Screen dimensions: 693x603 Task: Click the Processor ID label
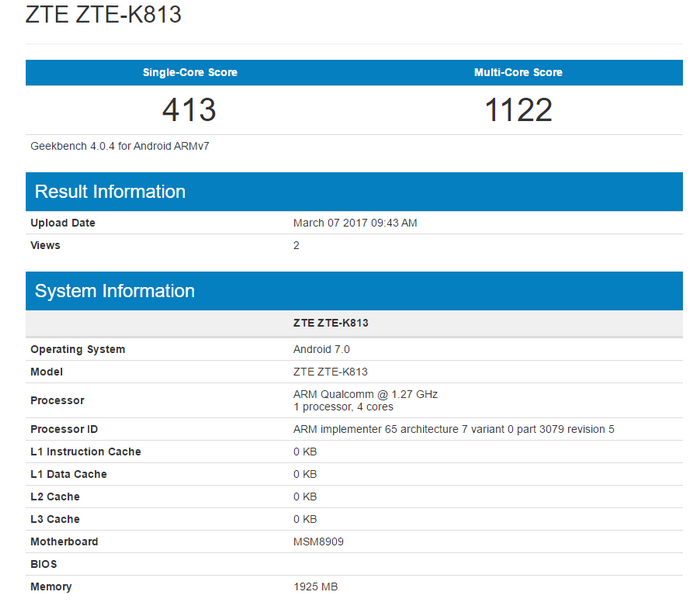[x=64, y=429]
